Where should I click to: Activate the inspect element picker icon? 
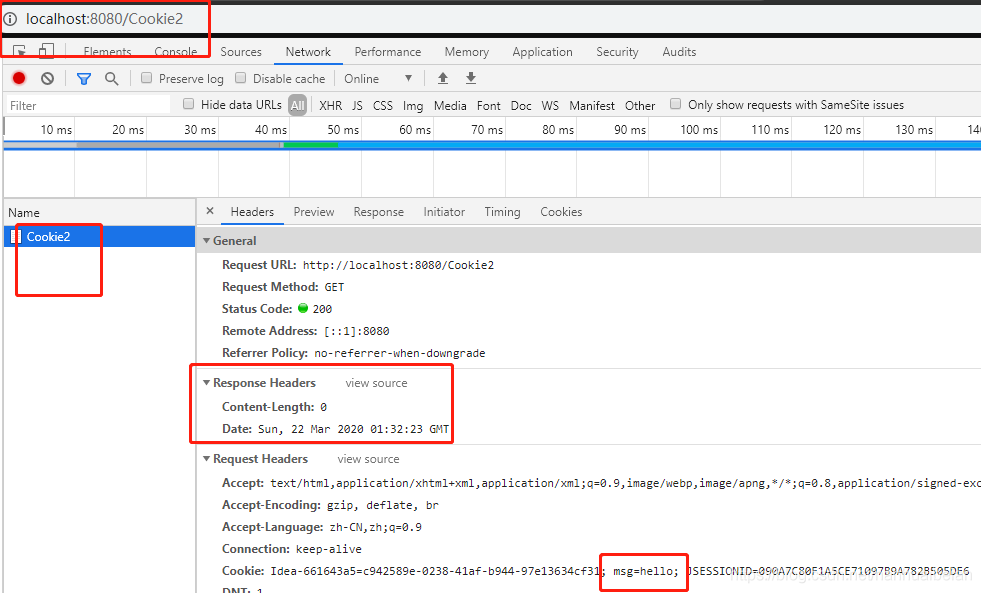19,51
